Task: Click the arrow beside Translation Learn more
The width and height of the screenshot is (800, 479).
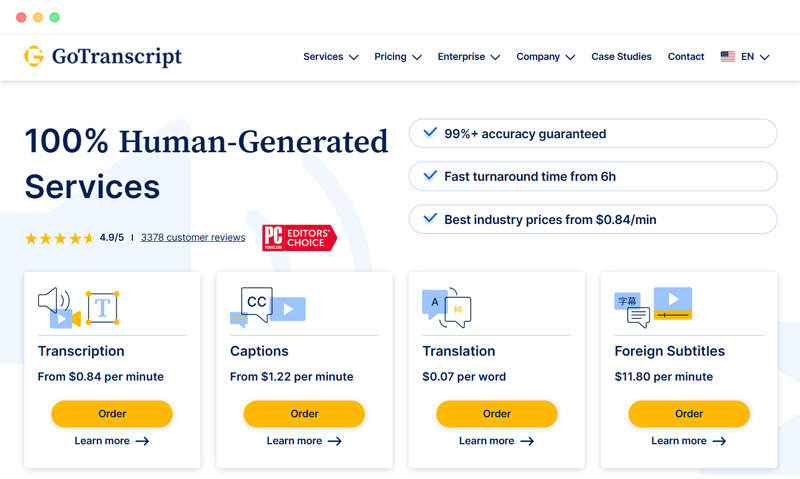Action: click(x=527, y=441)
